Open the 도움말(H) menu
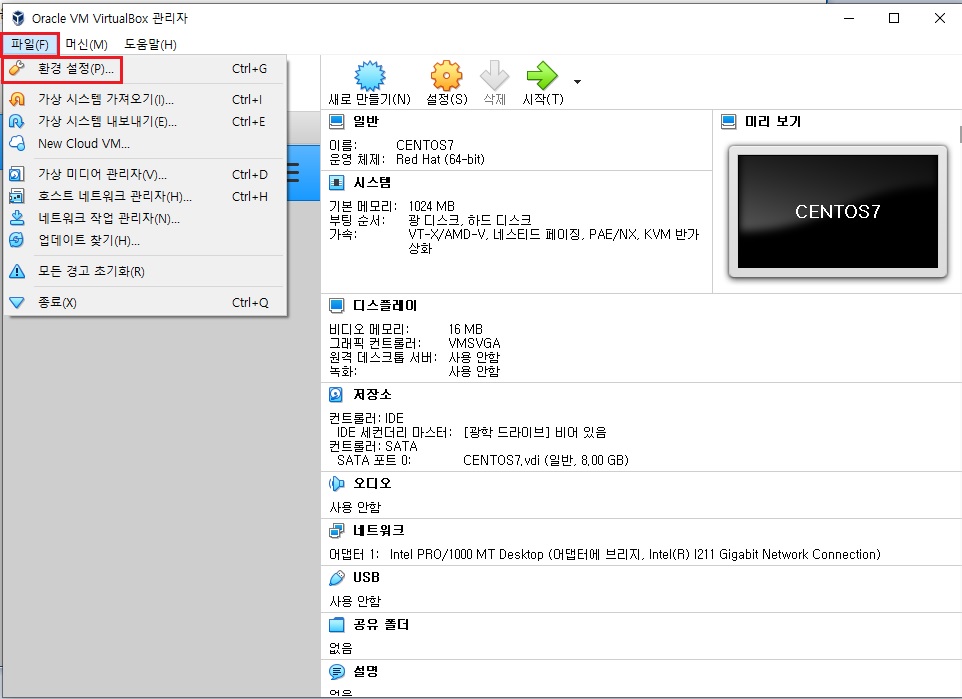The image size is (962, 699). pyautogui.click(x=150, y=44)
